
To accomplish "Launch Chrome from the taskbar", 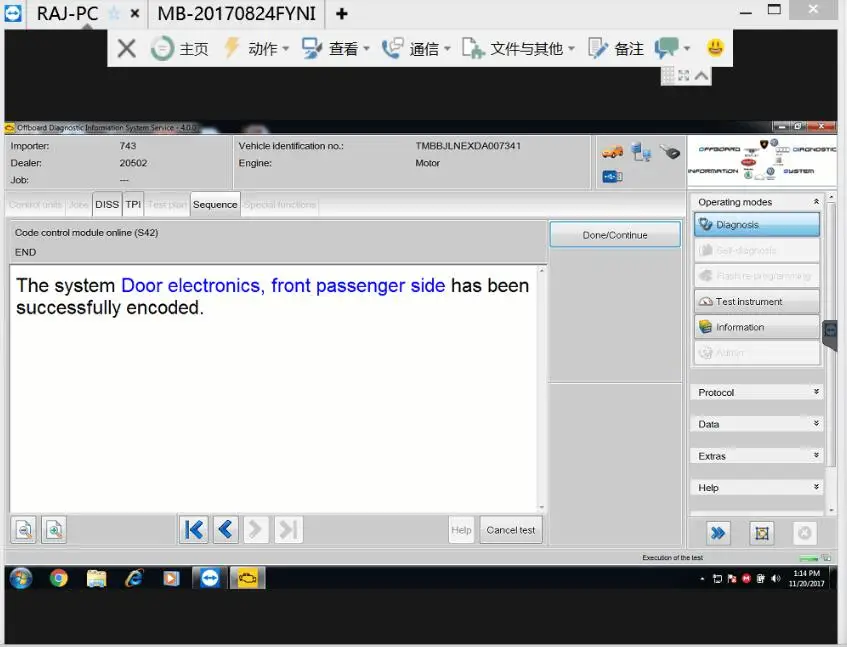I will 58,578.
